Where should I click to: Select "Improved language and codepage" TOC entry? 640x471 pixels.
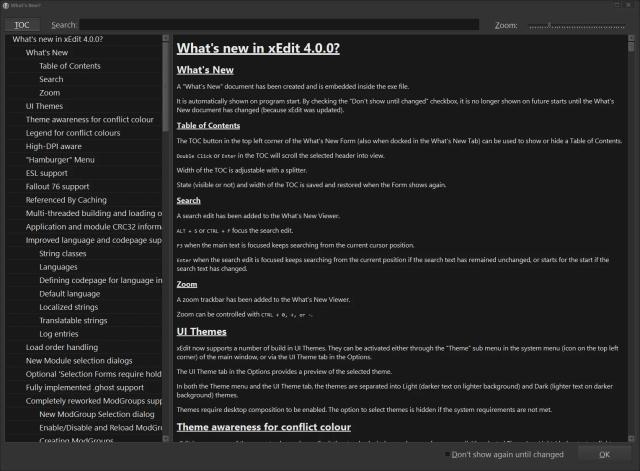tap(93, 240)
